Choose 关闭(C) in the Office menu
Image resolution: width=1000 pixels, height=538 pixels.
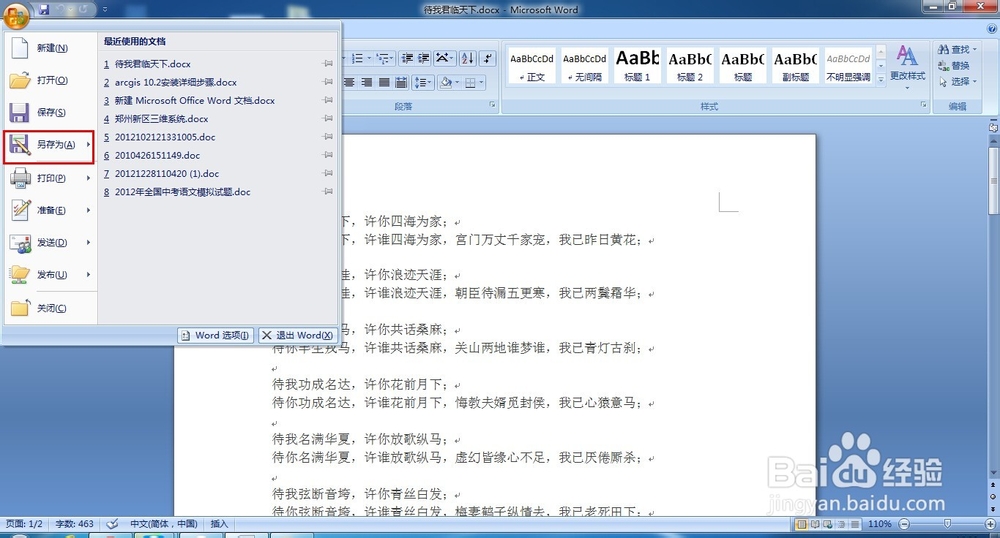[x=50, y=308]
